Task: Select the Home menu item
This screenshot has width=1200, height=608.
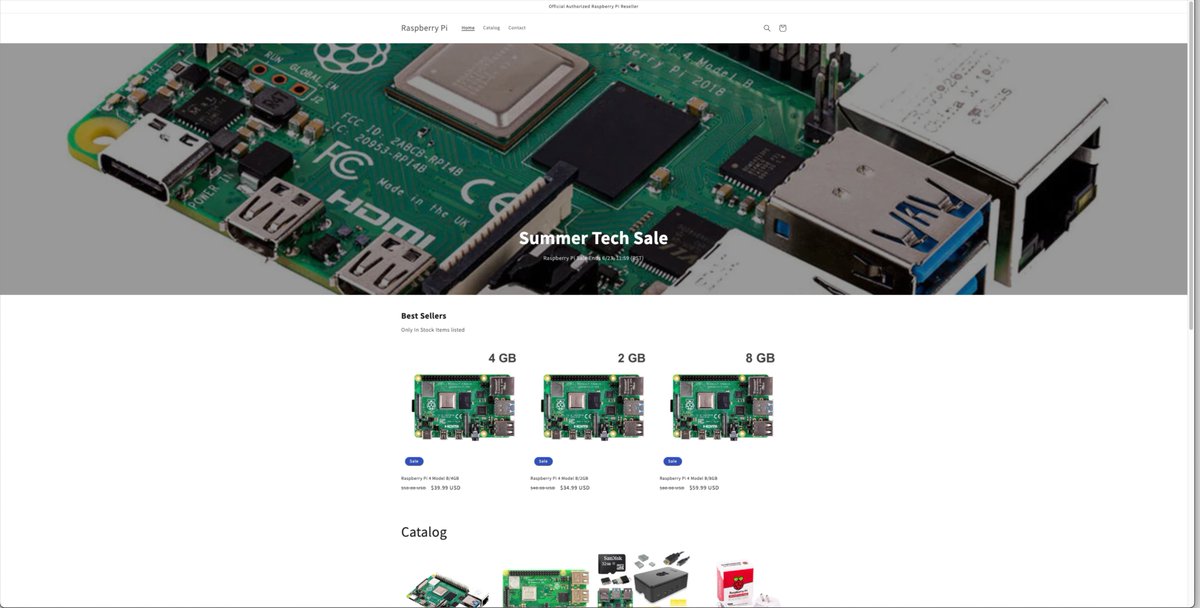Action: (467, 27)
